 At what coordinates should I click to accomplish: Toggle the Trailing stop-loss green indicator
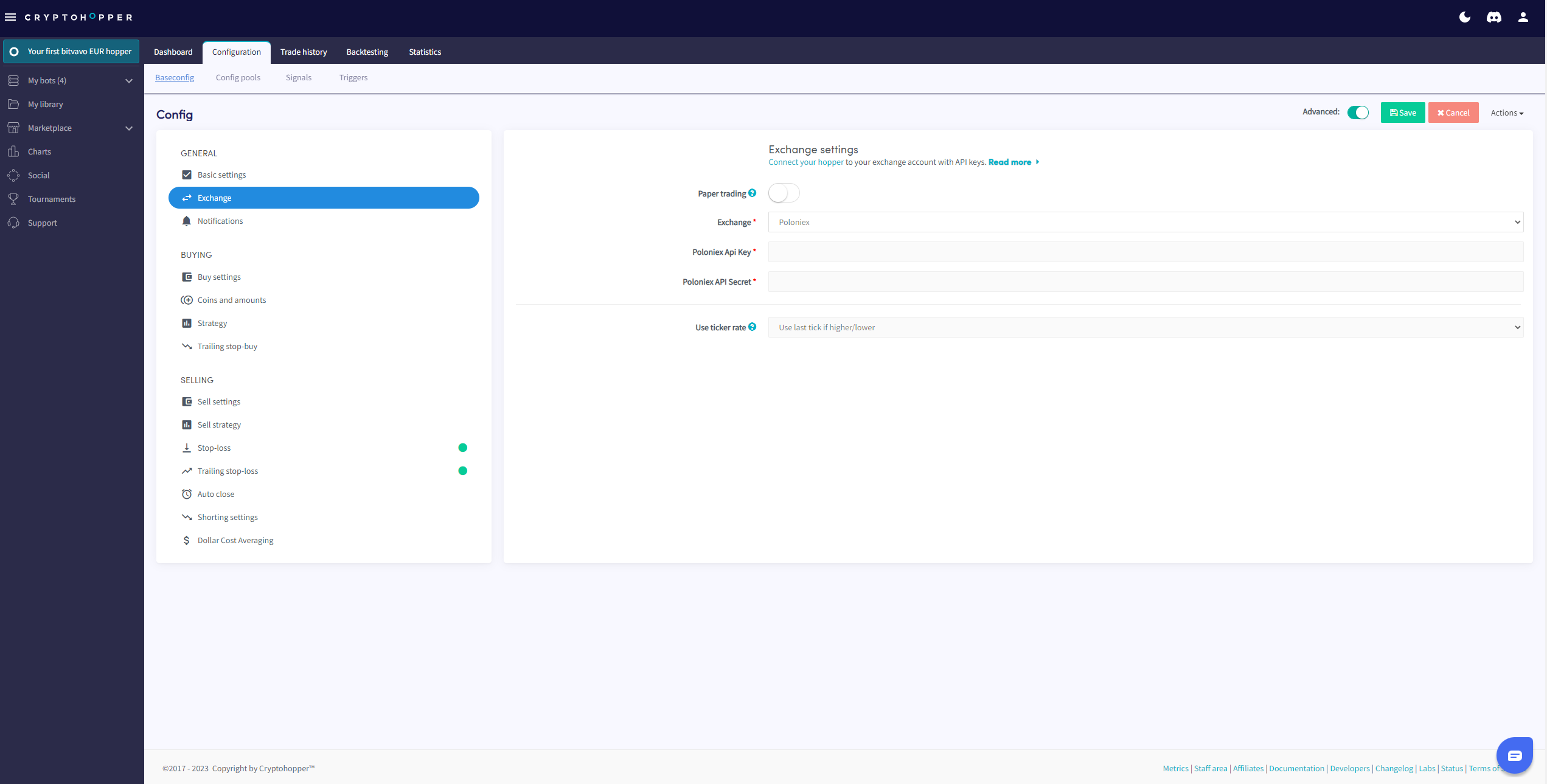tap(463, 470)
